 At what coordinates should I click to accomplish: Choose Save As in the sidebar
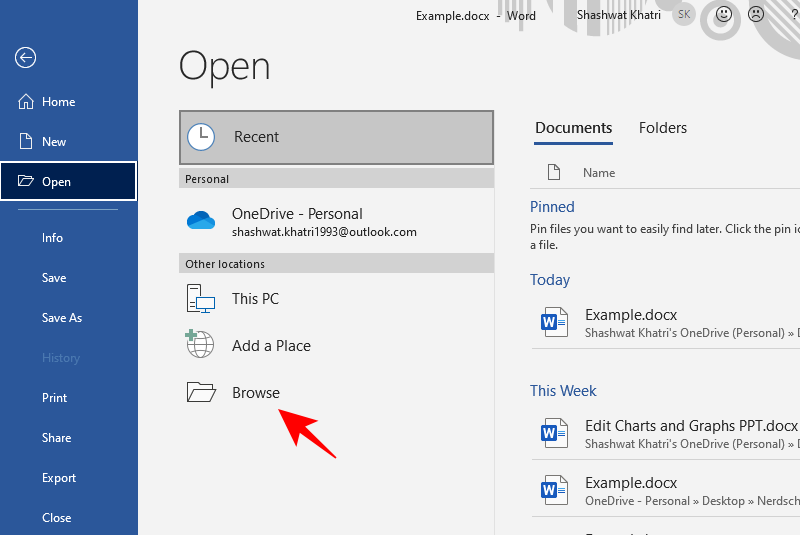coord(69,318)
